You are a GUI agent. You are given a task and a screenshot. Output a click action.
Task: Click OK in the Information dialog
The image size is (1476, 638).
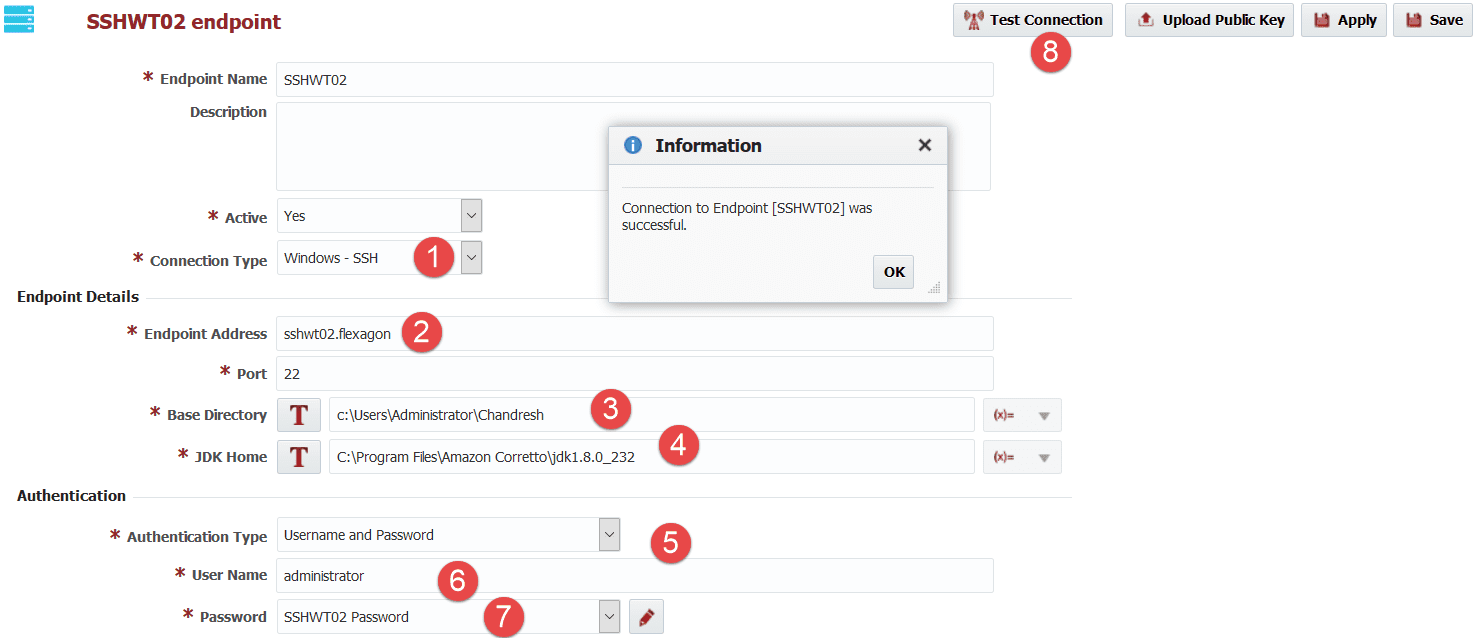(x=893, y=272)
